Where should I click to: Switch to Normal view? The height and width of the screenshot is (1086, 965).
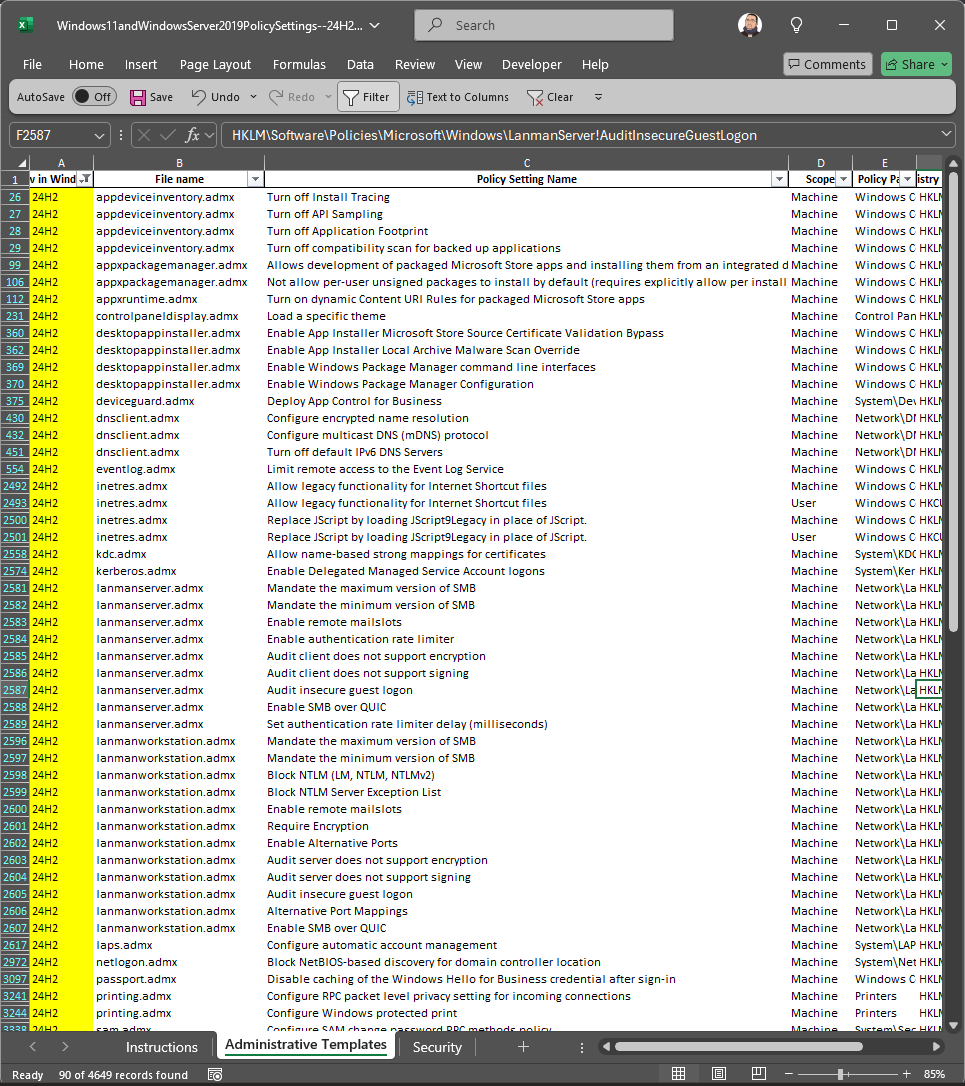tap(679, 1074)
